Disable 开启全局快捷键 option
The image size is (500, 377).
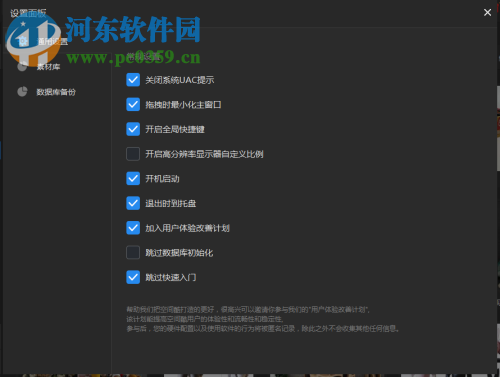(133, 129)
